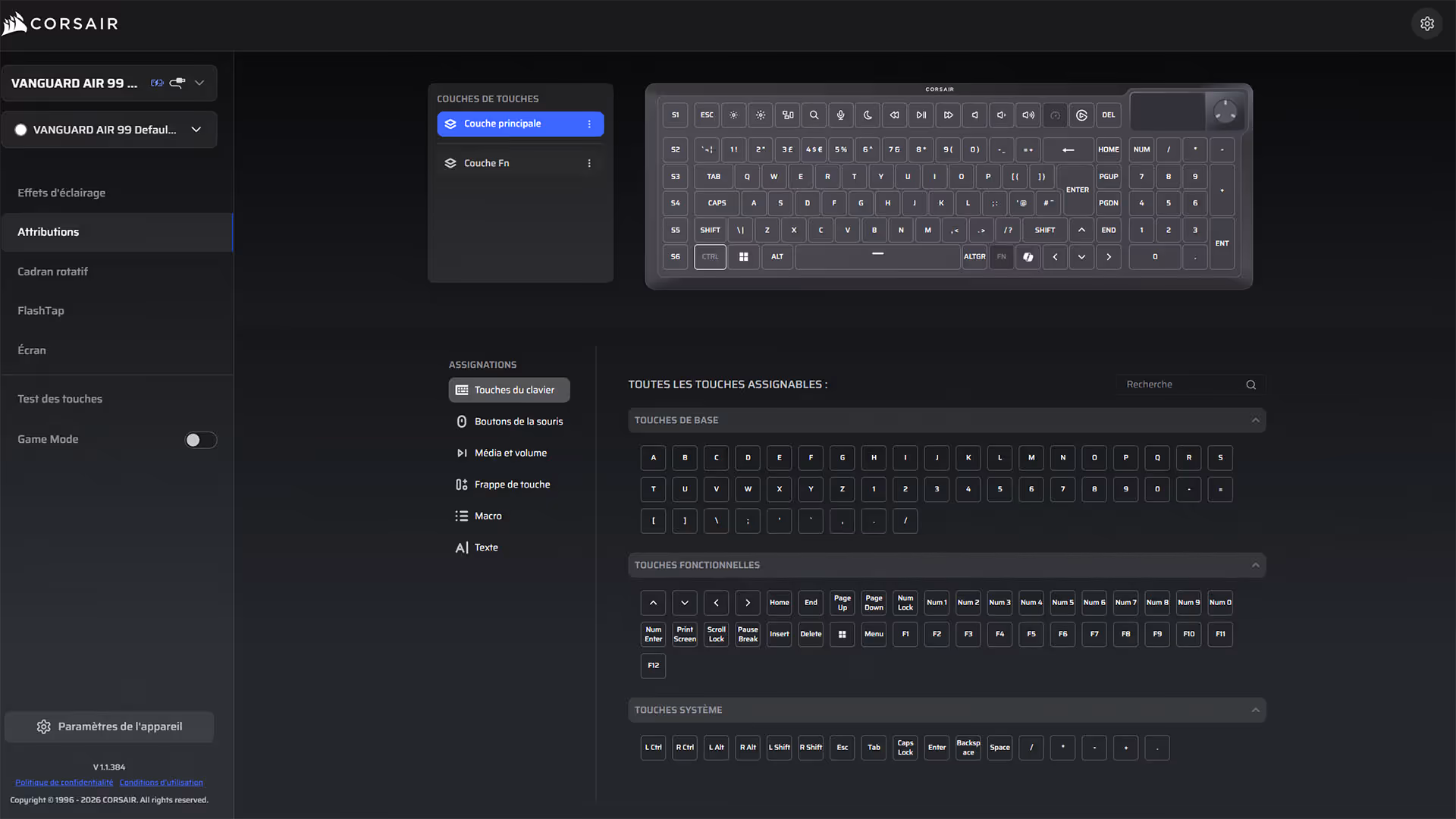Switch to Boutons de la souris assignments
The image size is (1456, 819).
pyautogui.click(x=509, y=422)
